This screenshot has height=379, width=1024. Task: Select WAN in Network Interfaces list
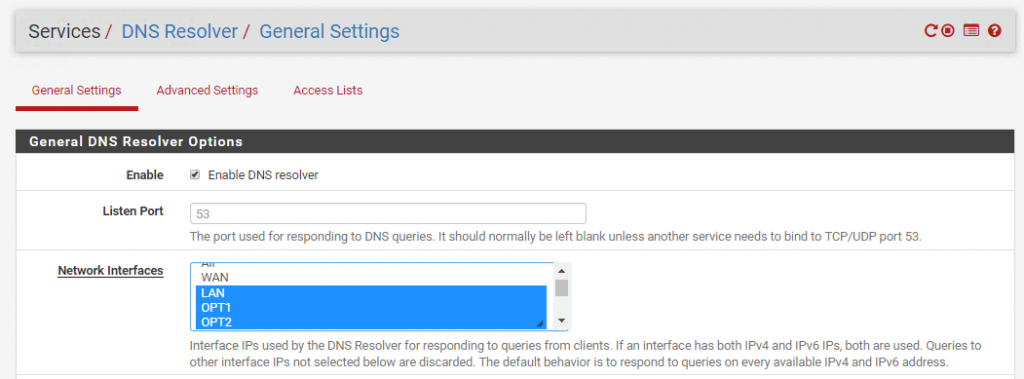(x=371, y=278)
